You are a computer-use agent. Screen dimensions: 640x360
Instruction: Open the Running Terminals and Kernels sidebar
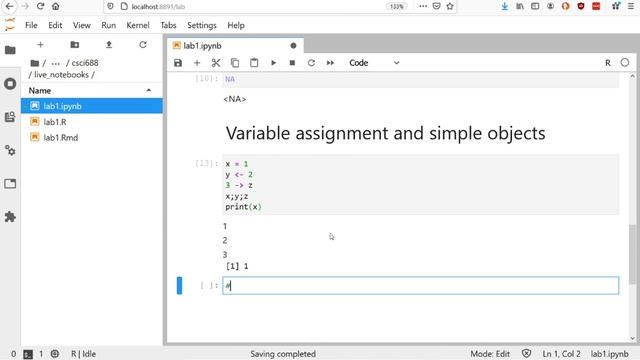(x=10, y=84)
